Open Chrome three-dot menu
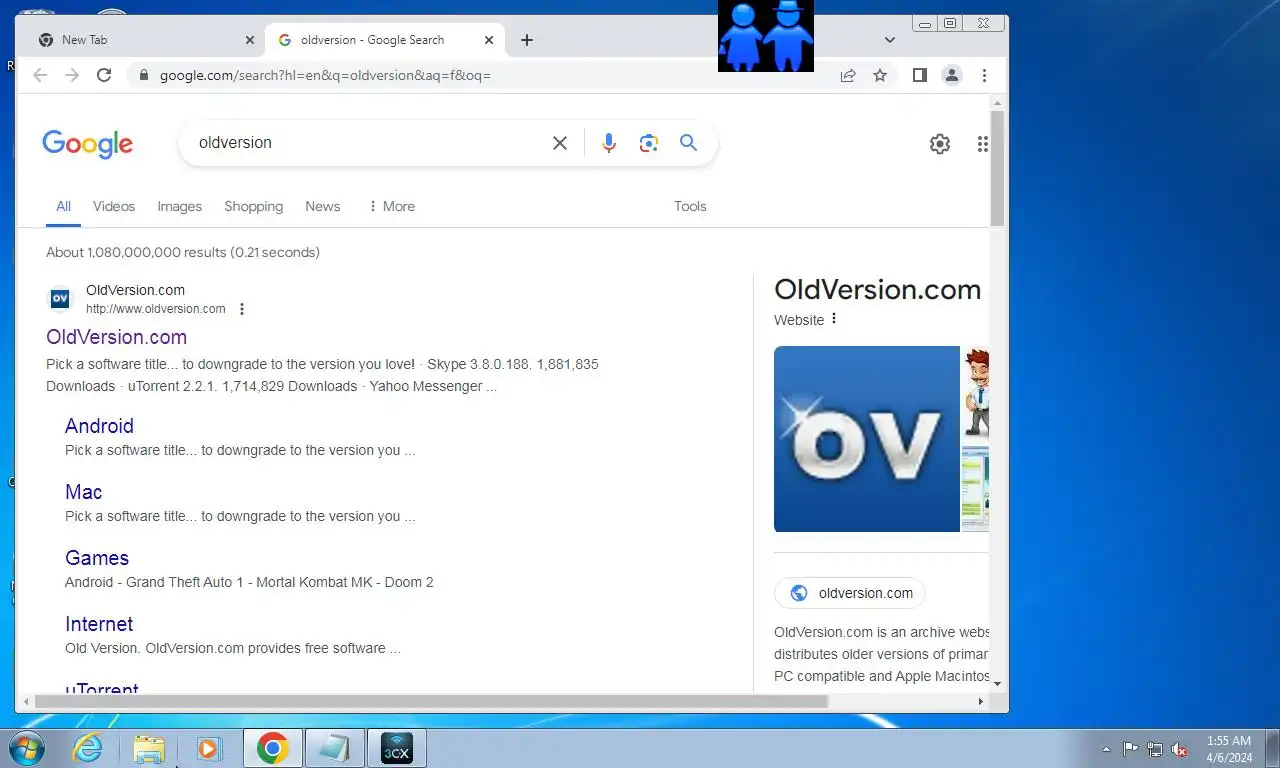The height and width of the screenshot is (768, 1280). point(984,75)
